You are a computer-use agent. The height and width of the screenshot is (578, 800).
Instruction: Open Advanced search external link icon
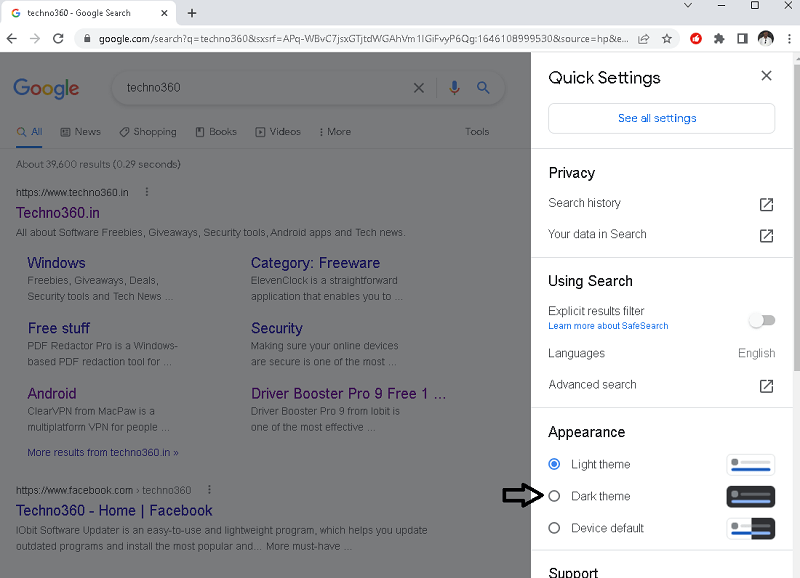(x=766, y=386)
